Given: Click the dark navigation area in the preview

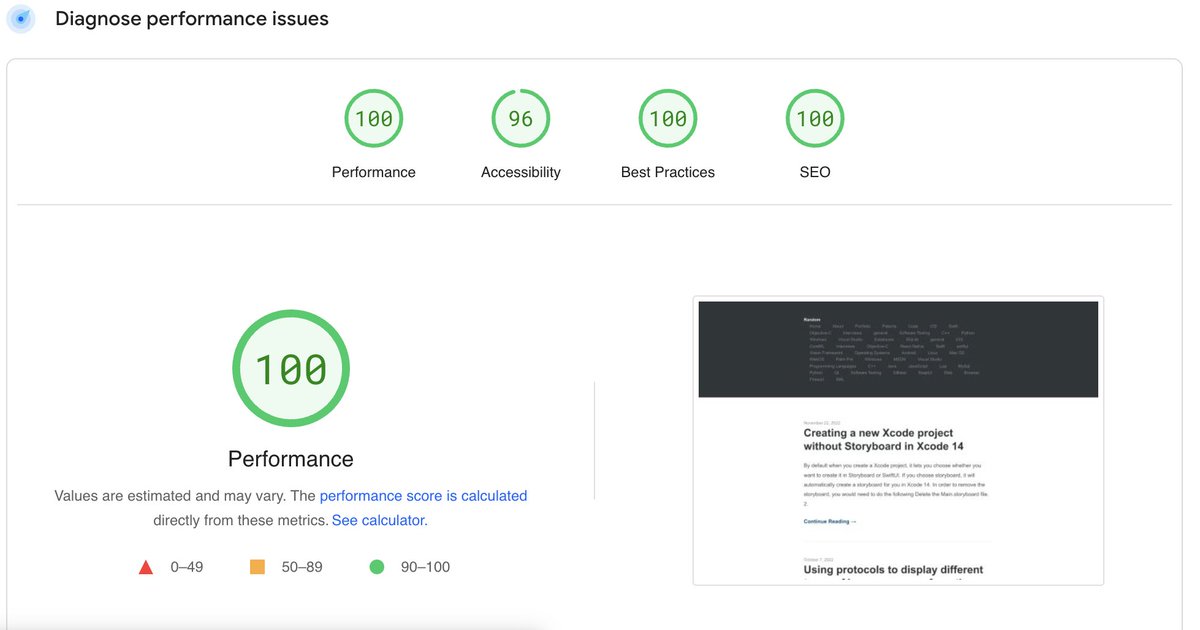Looking at the screenshot, I should pyautogui.click(x=897, y=349).
